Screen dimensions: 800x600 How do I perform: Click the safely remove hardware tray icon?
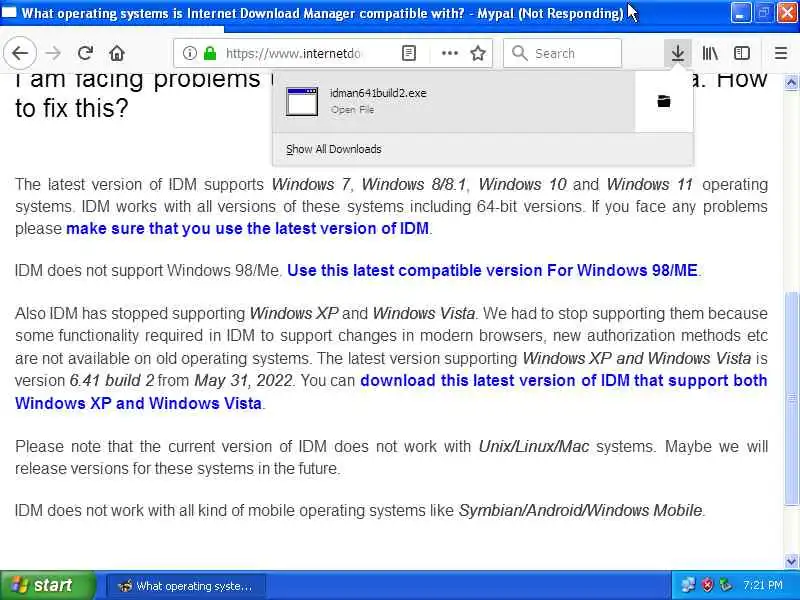point(726,585)
